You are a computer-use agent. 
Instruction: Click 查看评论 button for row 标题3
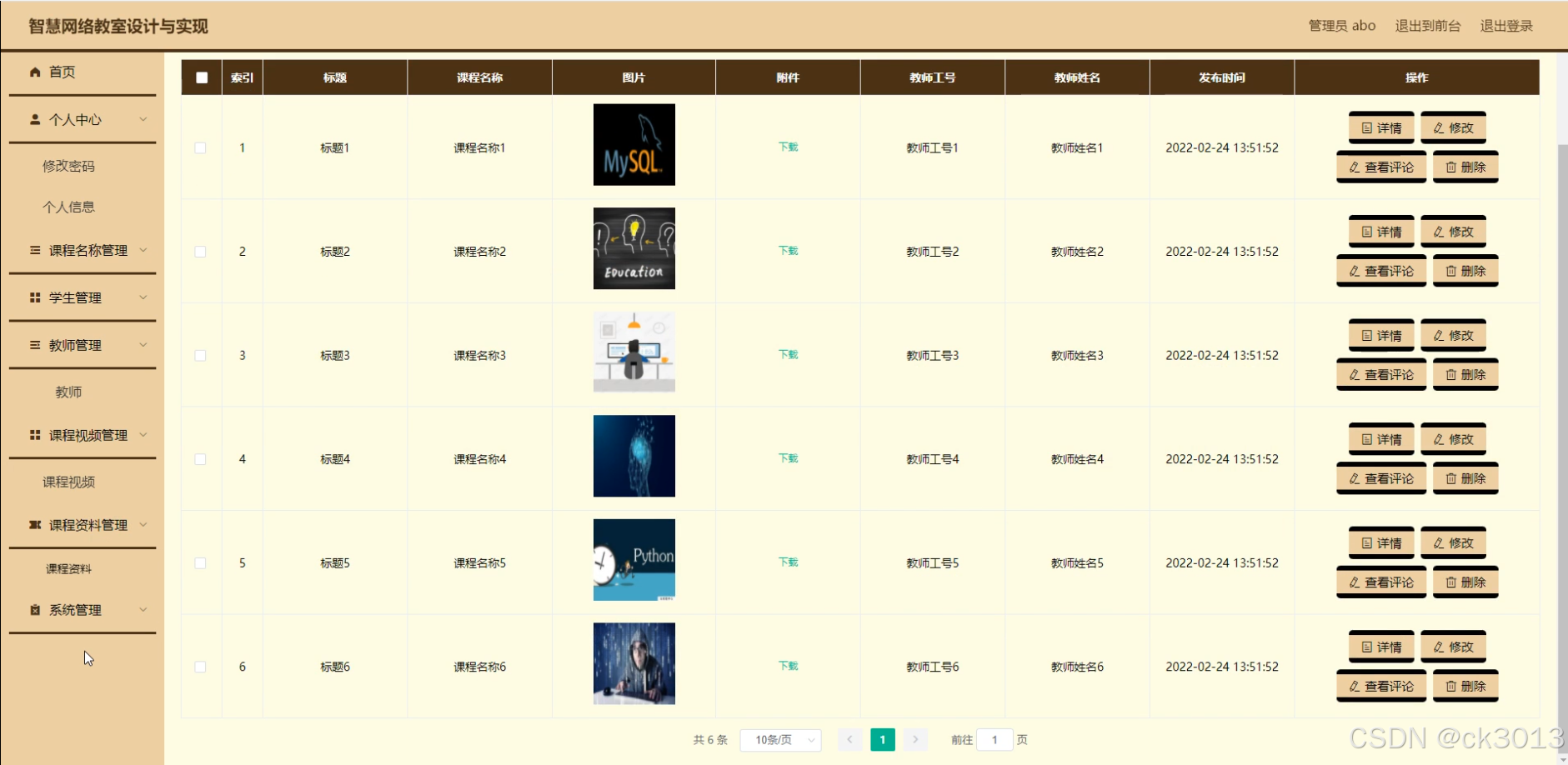click(1381, 375)
